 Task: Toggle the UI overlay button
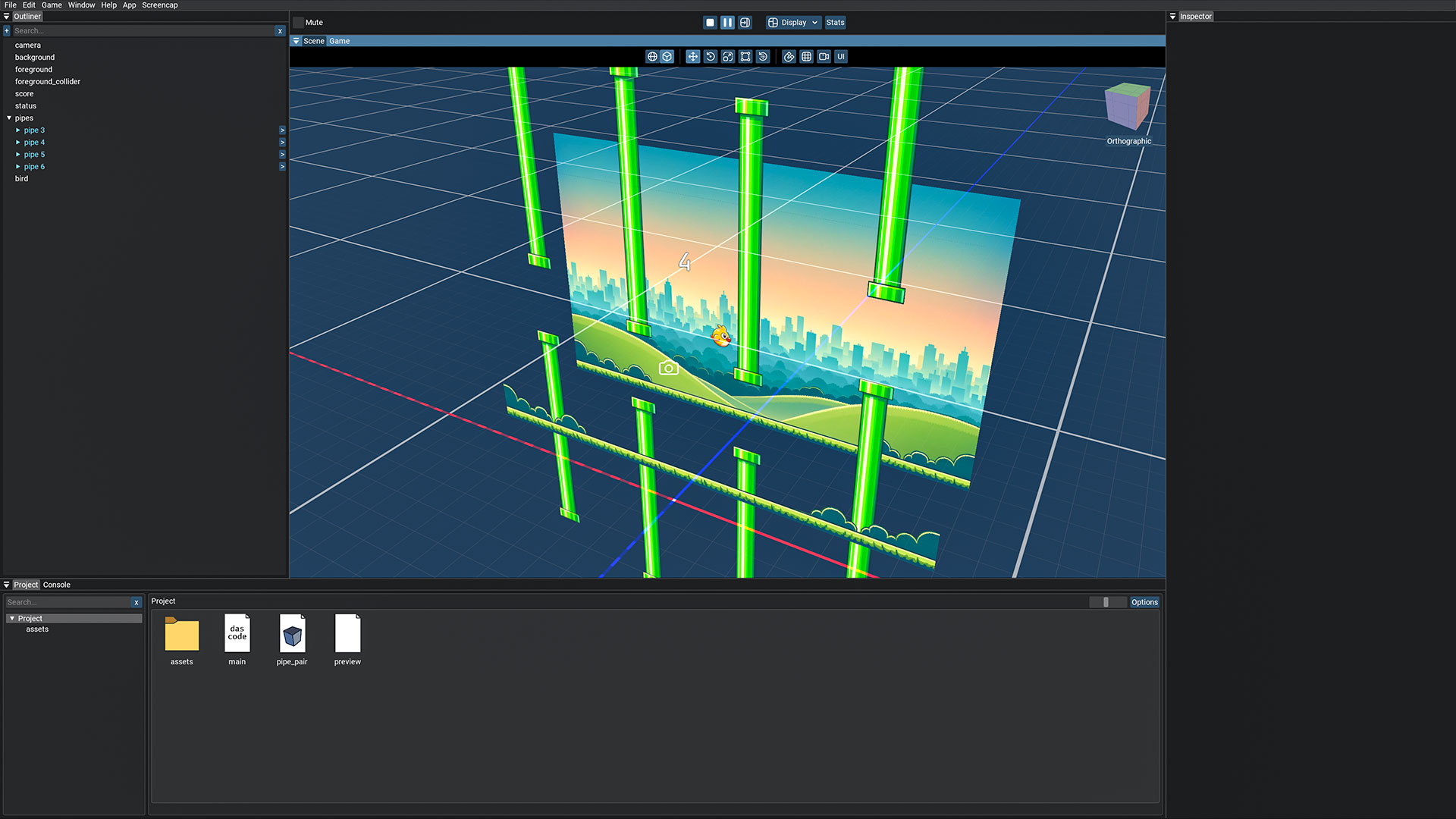840,57
